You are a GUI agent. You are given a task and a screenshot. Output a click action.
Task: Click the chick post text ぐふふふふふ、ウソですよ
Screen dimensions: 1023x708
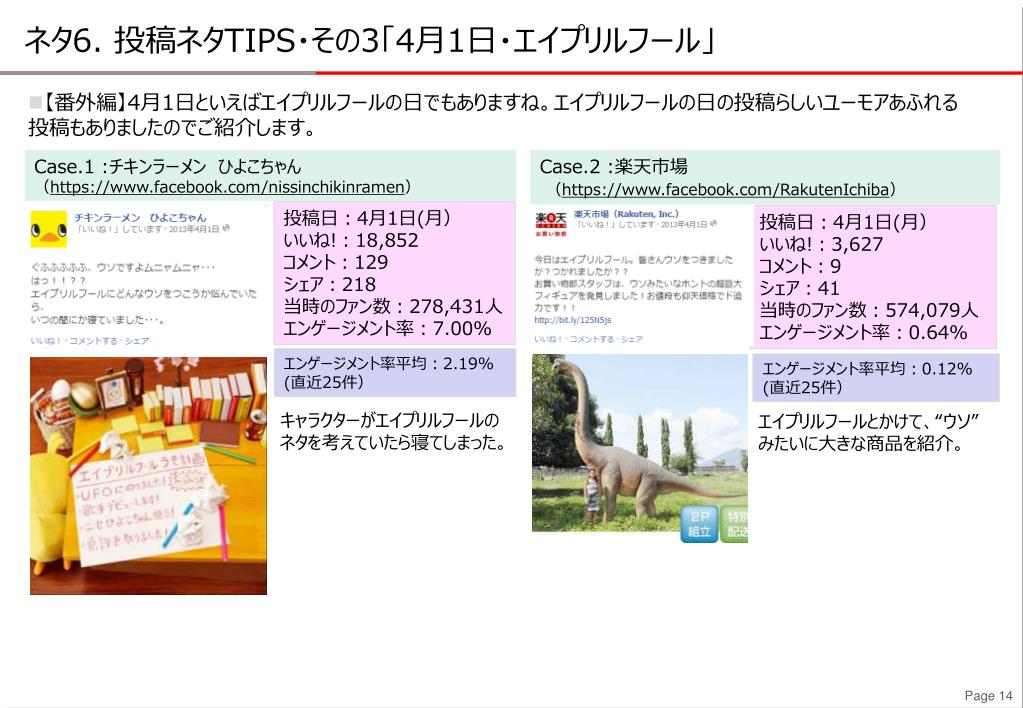[x=144, y=294]
